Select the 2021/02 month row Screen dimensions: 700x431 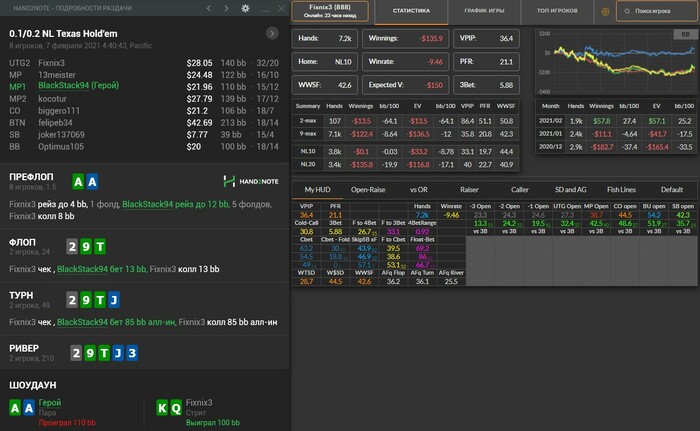click(616, 121)
